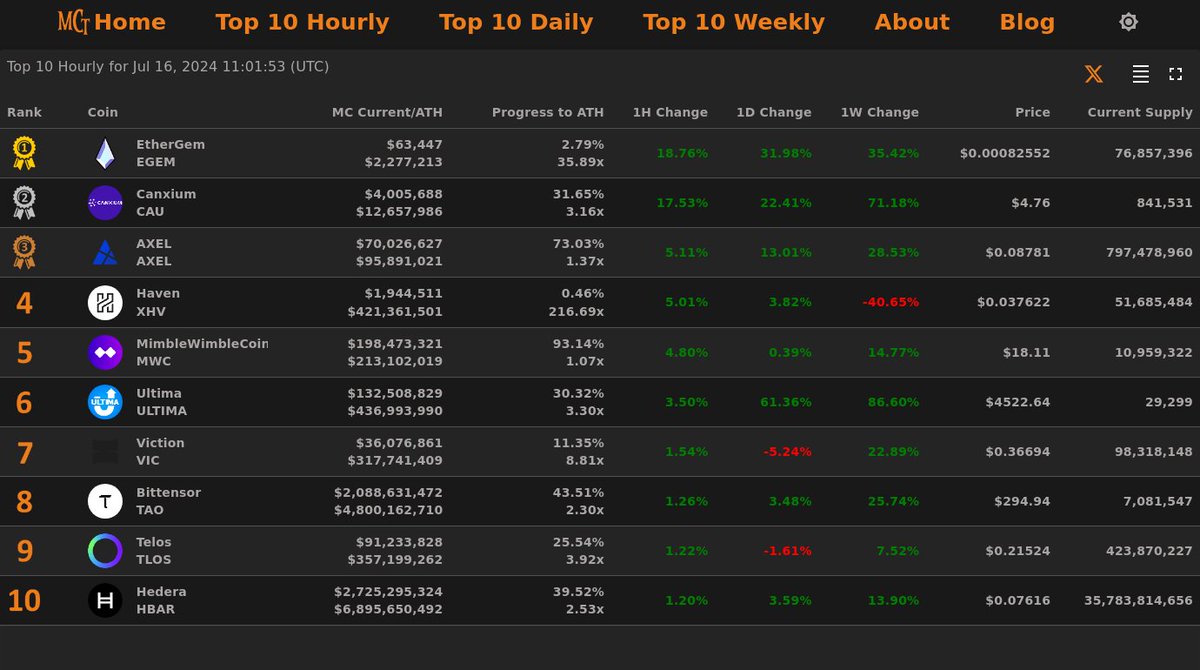Viewport: 1200px width, 670px height.
Task: Open the Telos TLOS coin link
Action: pyautogui.click(x=154, y=551)
